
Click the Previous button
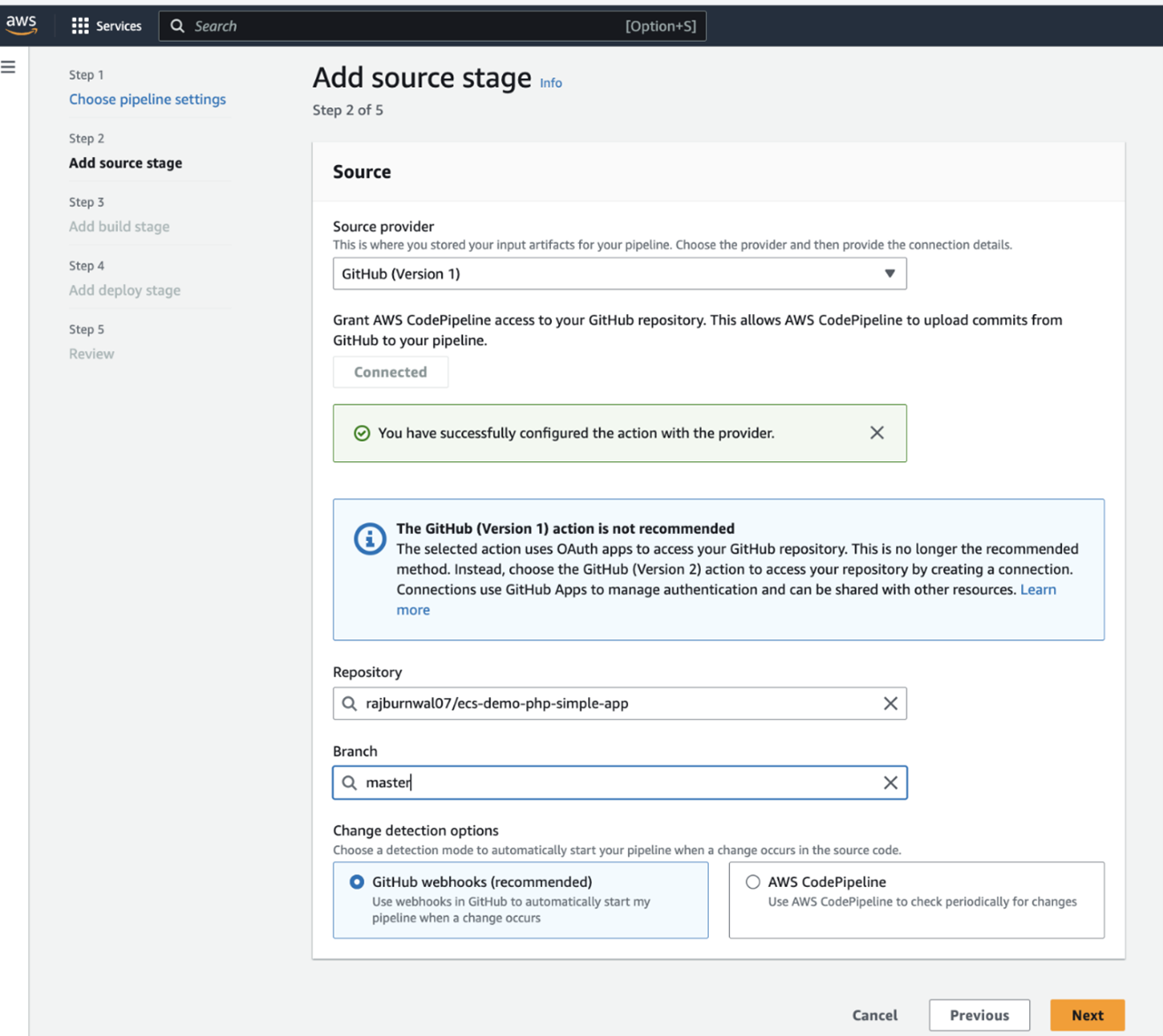[x=979, y=1015]
